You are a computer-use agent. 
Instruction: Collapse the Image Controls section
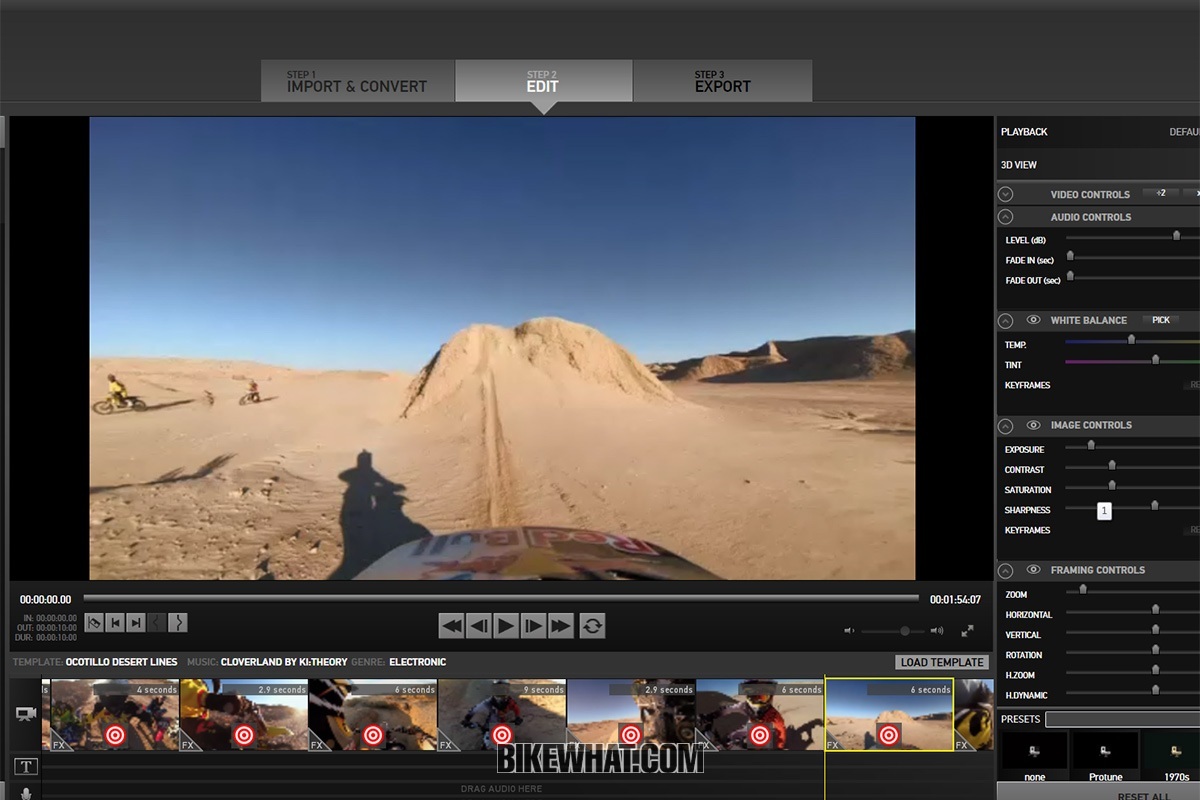(1005, 426)
